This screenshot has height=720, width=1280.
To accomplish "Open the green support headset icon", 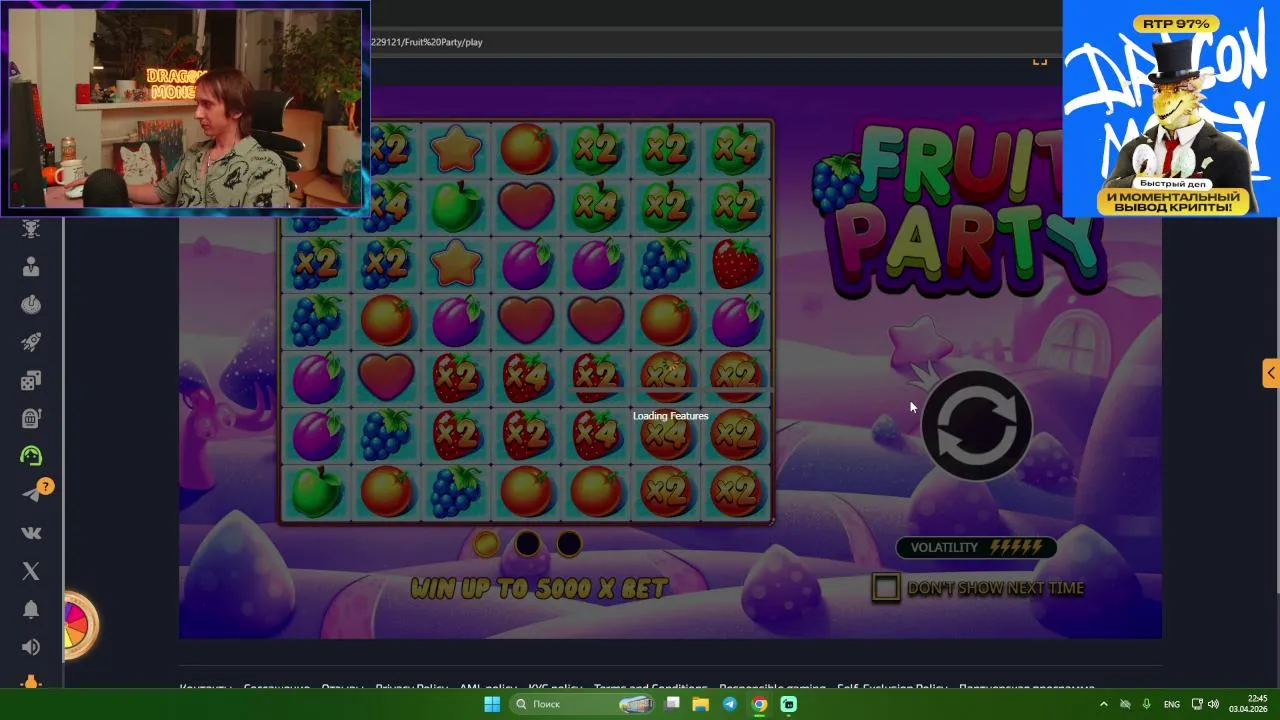I will pyautogui.click(x=31, y=456).
